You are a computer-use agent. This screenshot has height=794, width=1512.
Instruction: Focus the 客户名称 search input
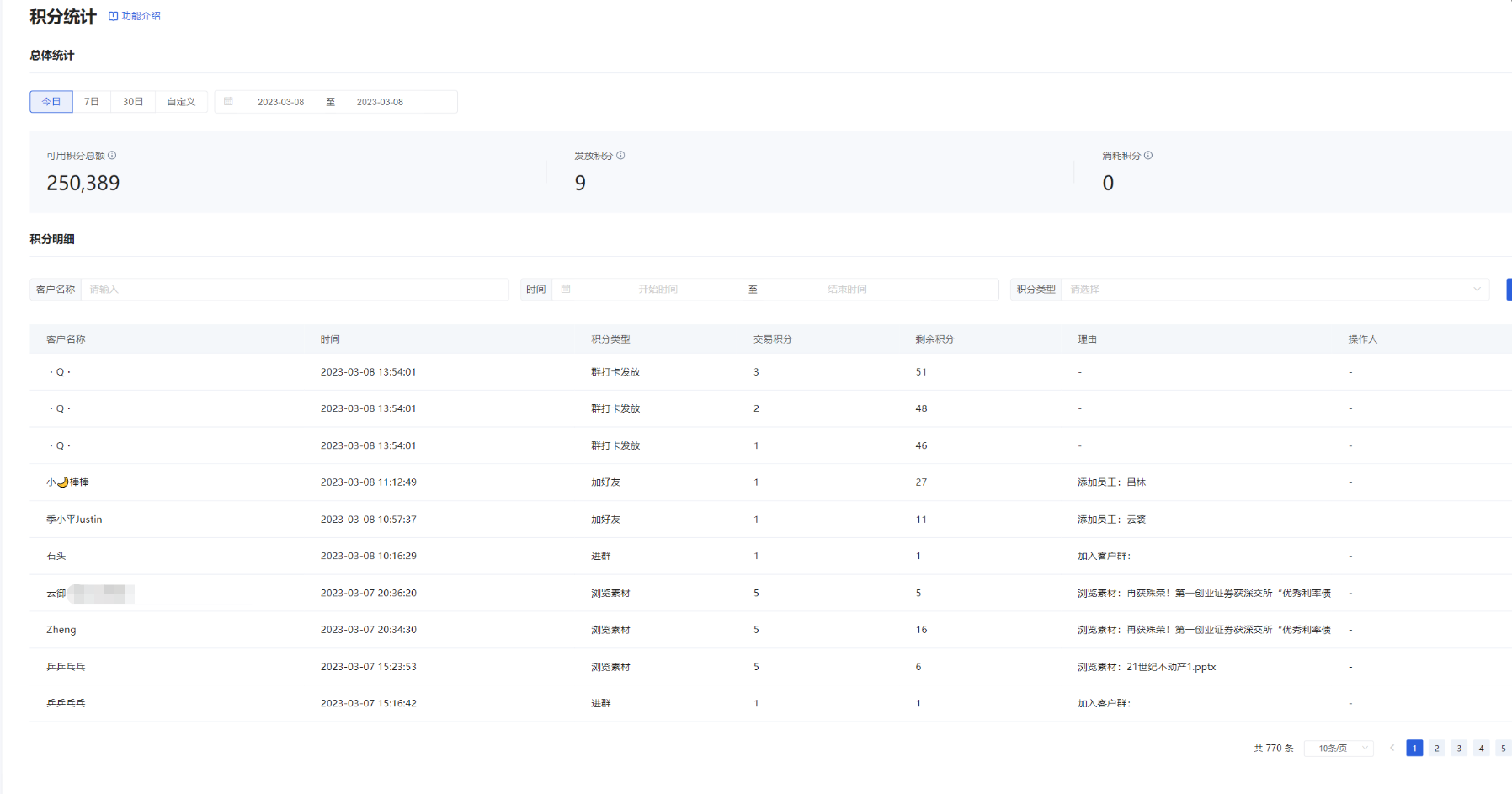click(x=295, y=290)
